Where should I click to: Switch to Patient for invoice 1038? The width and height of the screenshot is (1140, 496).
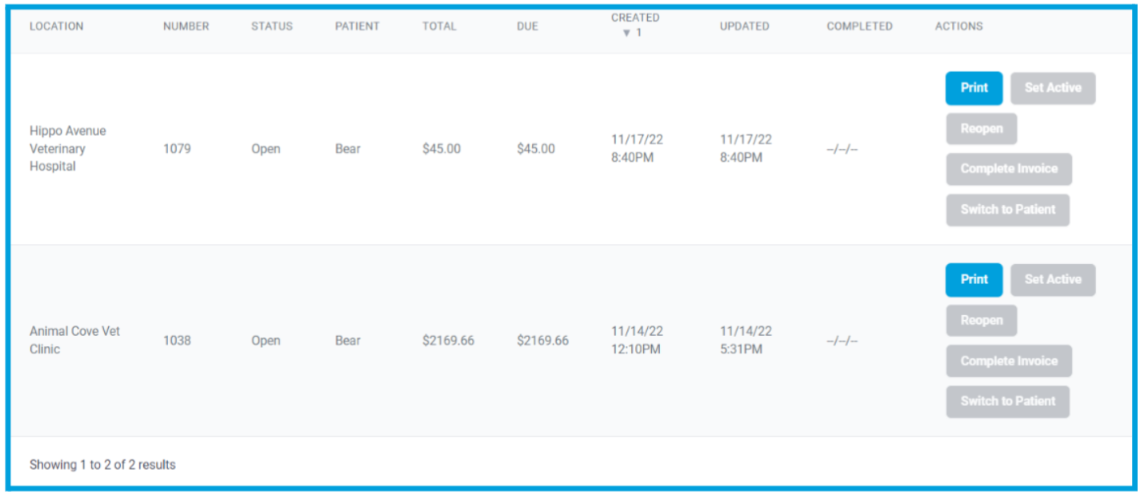[1007, 402]
